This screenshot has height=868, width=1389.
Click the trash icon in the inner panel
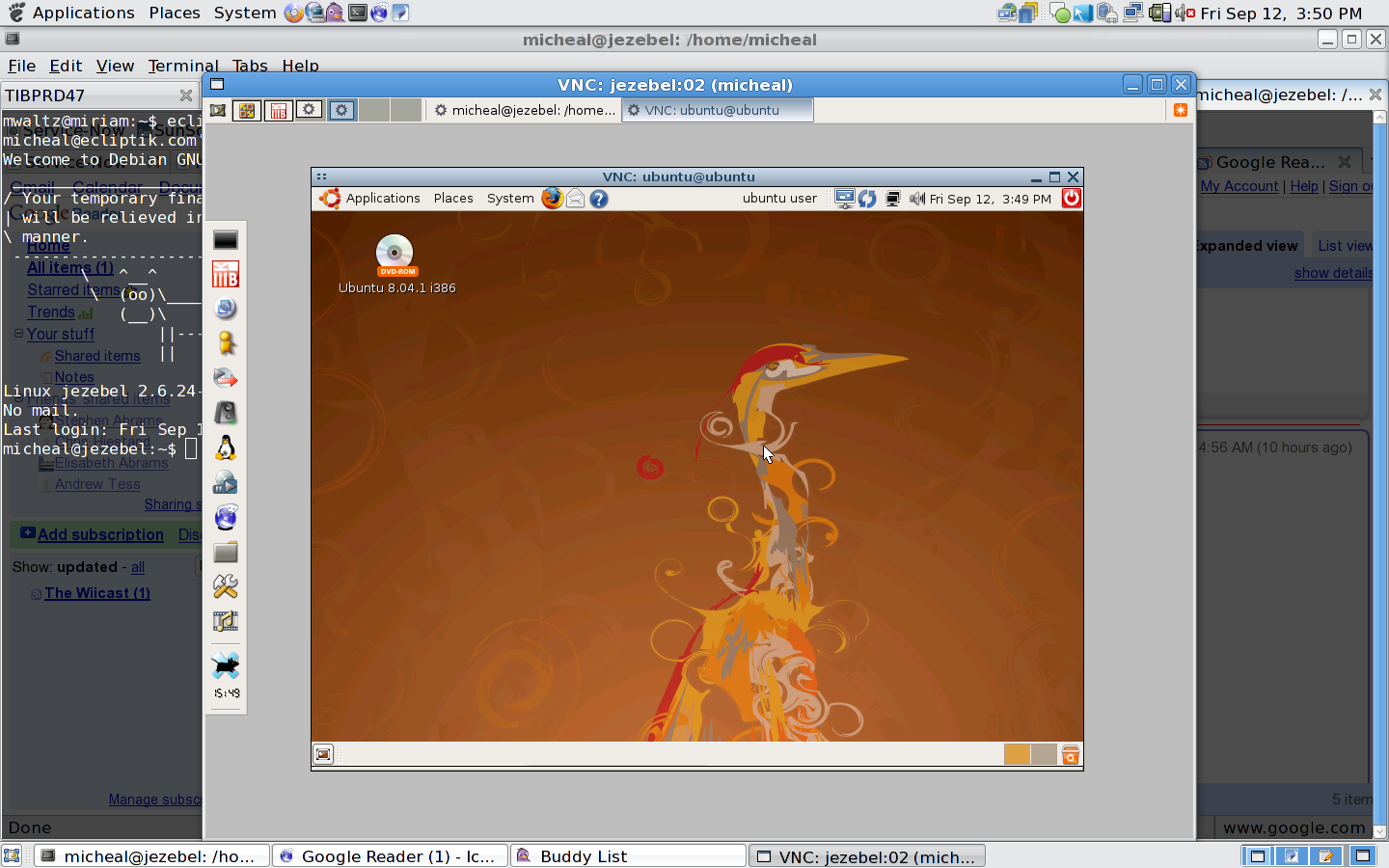(1071, 755)
